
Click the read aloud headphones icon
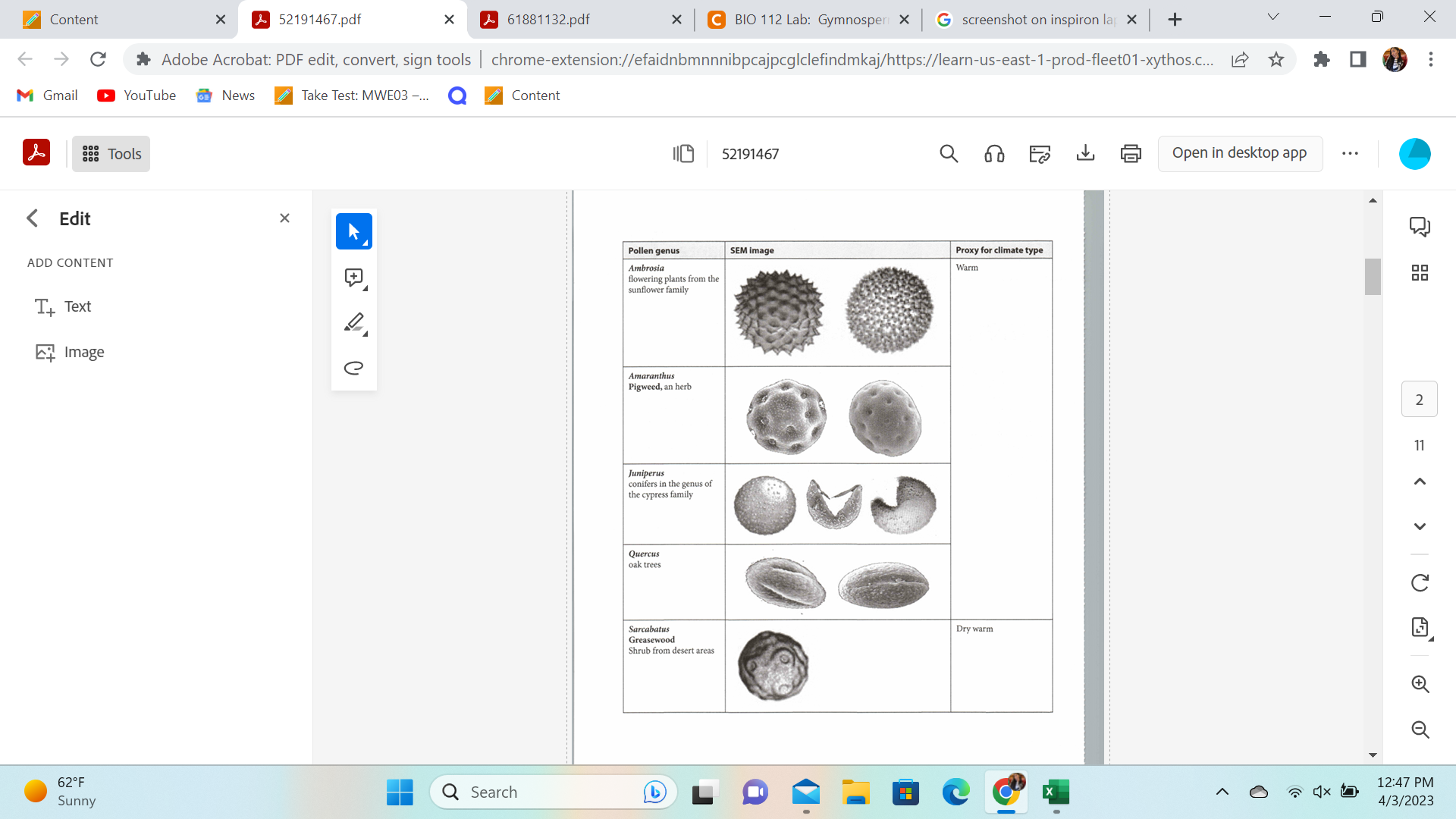994,154
